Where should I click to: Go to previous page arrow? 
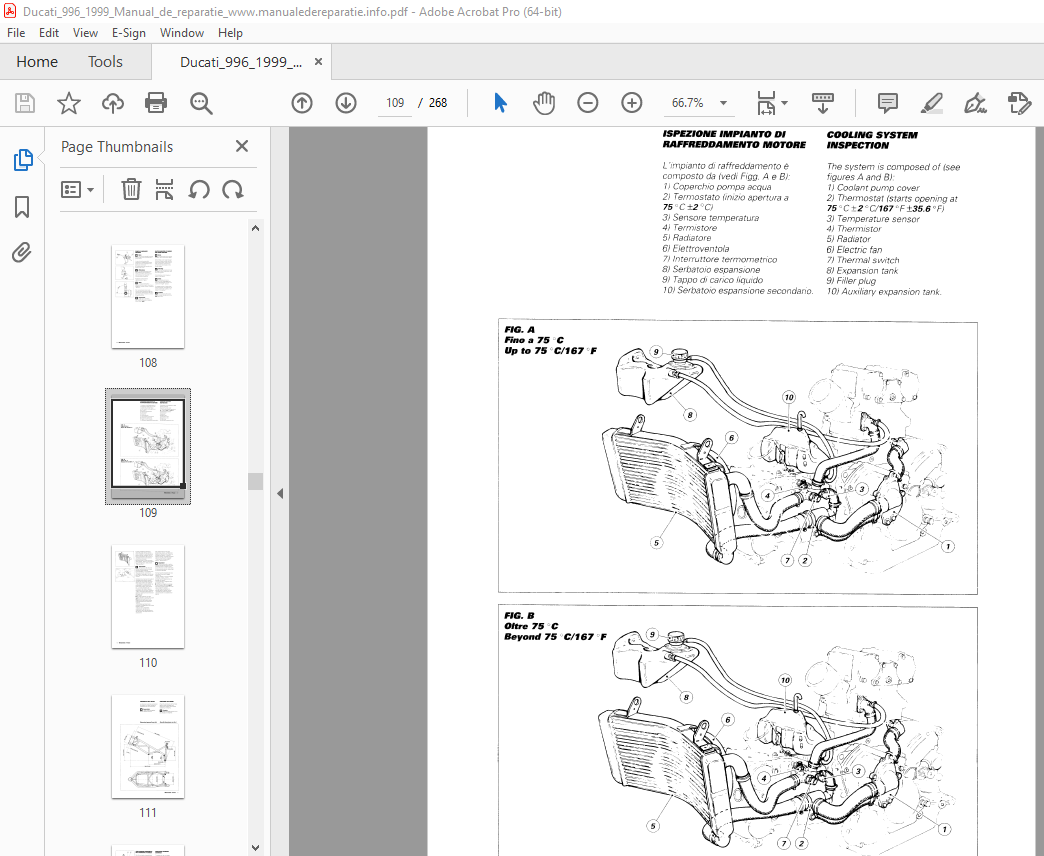click(x=302, y=103)
